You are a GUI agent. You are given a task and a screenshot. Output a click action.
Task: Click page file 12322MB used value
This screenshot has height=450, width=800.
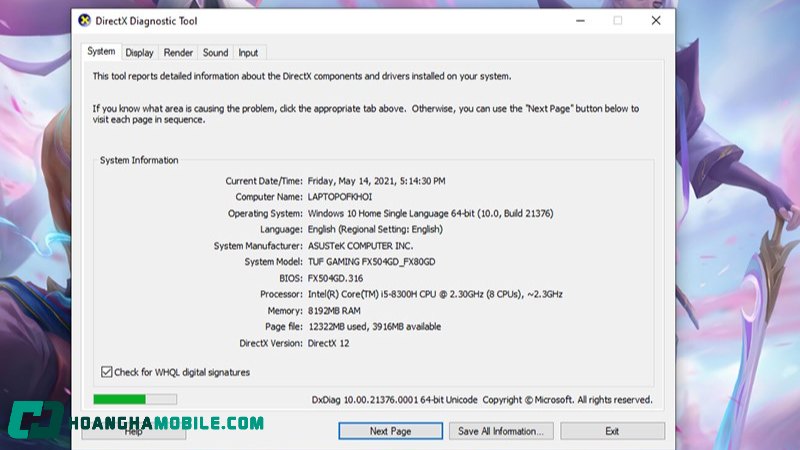click(374, 327)
